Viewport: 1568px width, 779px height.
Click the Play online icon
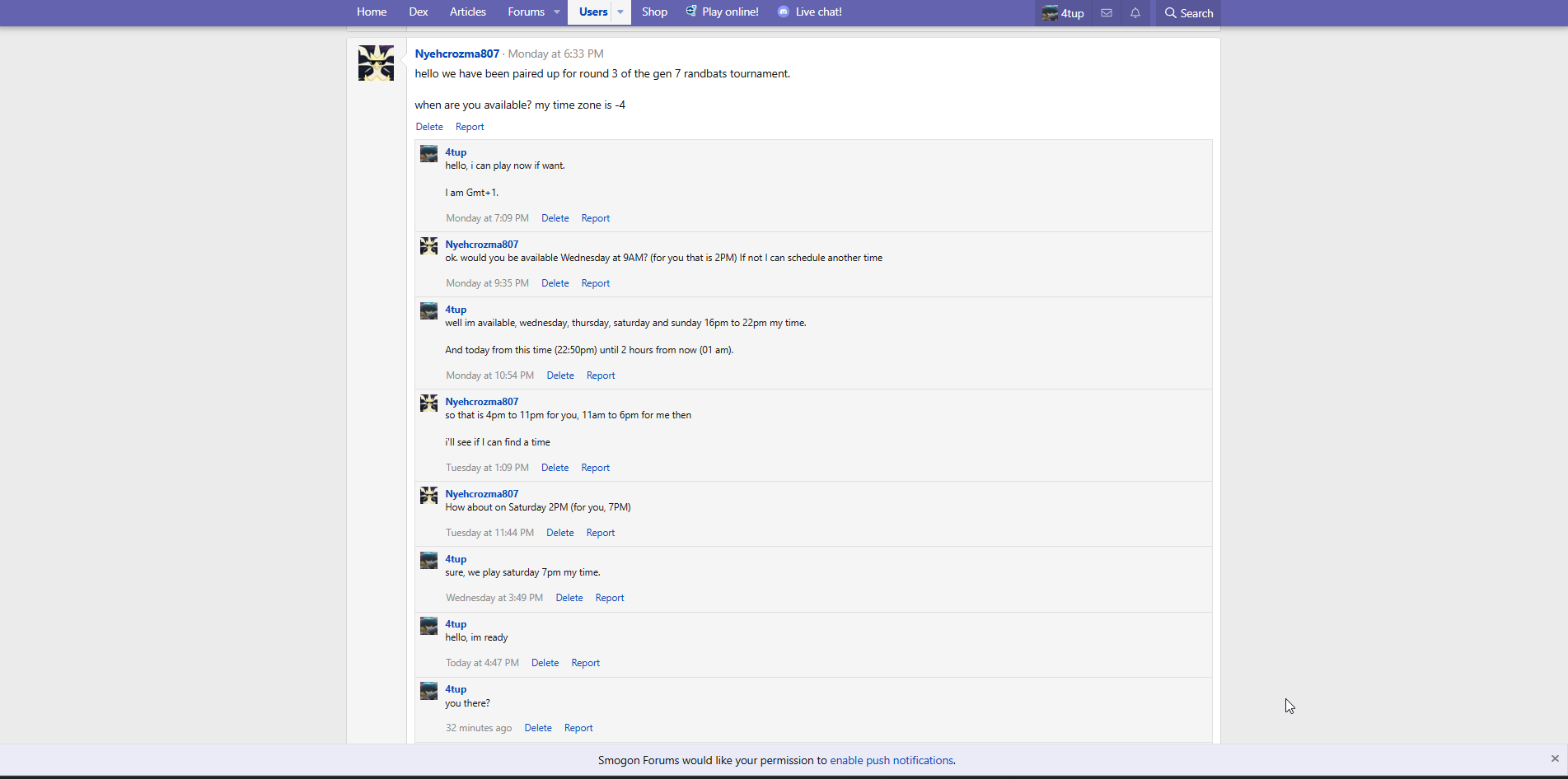pyautogui.click(x=691, y=12)
